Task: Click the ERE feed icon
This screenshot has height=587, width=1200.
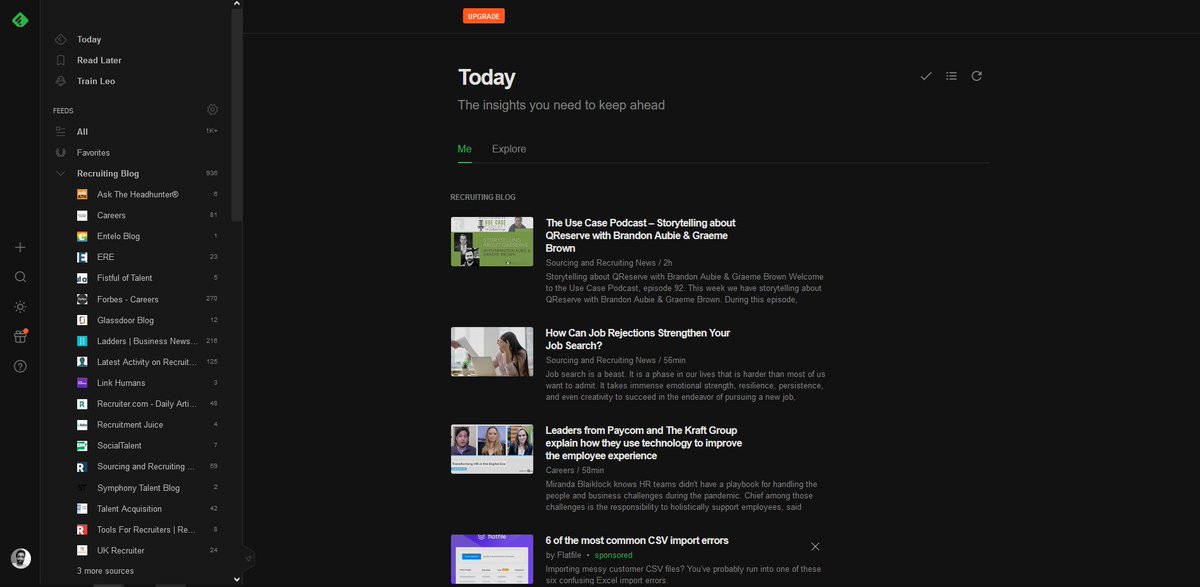Action: [x=82, y=257]
